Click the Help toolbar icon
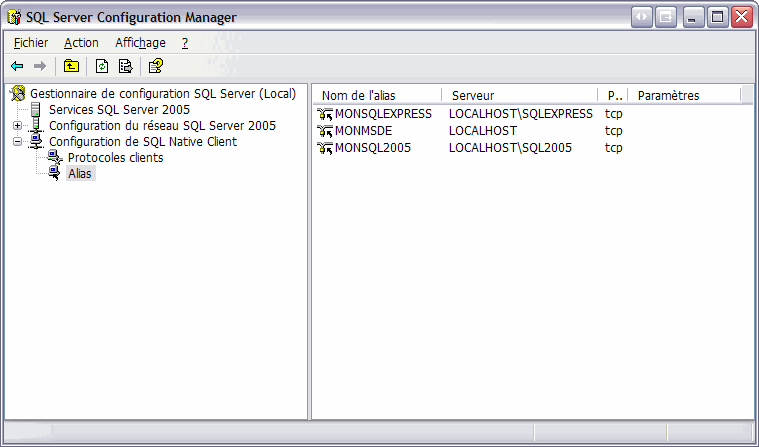Viewport: 759px width, 447px height. click(x=156, y=66)
